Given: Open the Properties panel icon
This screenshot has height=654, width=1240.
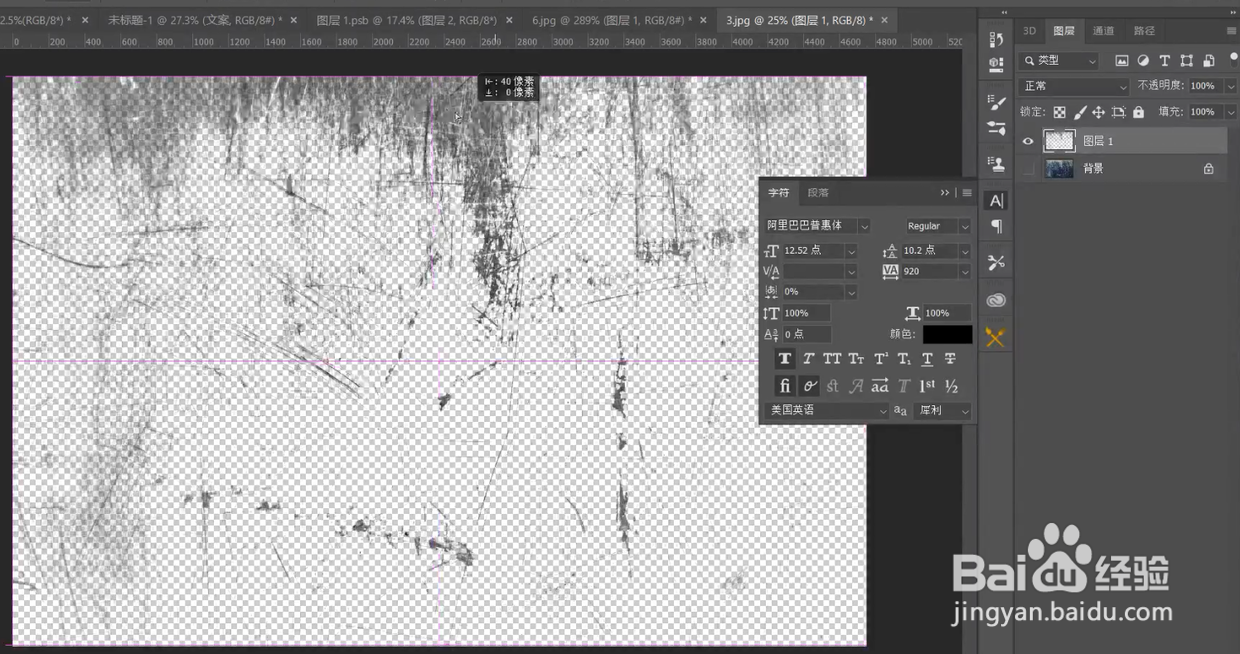Looking at the screenshot, I should pos(995,66).
